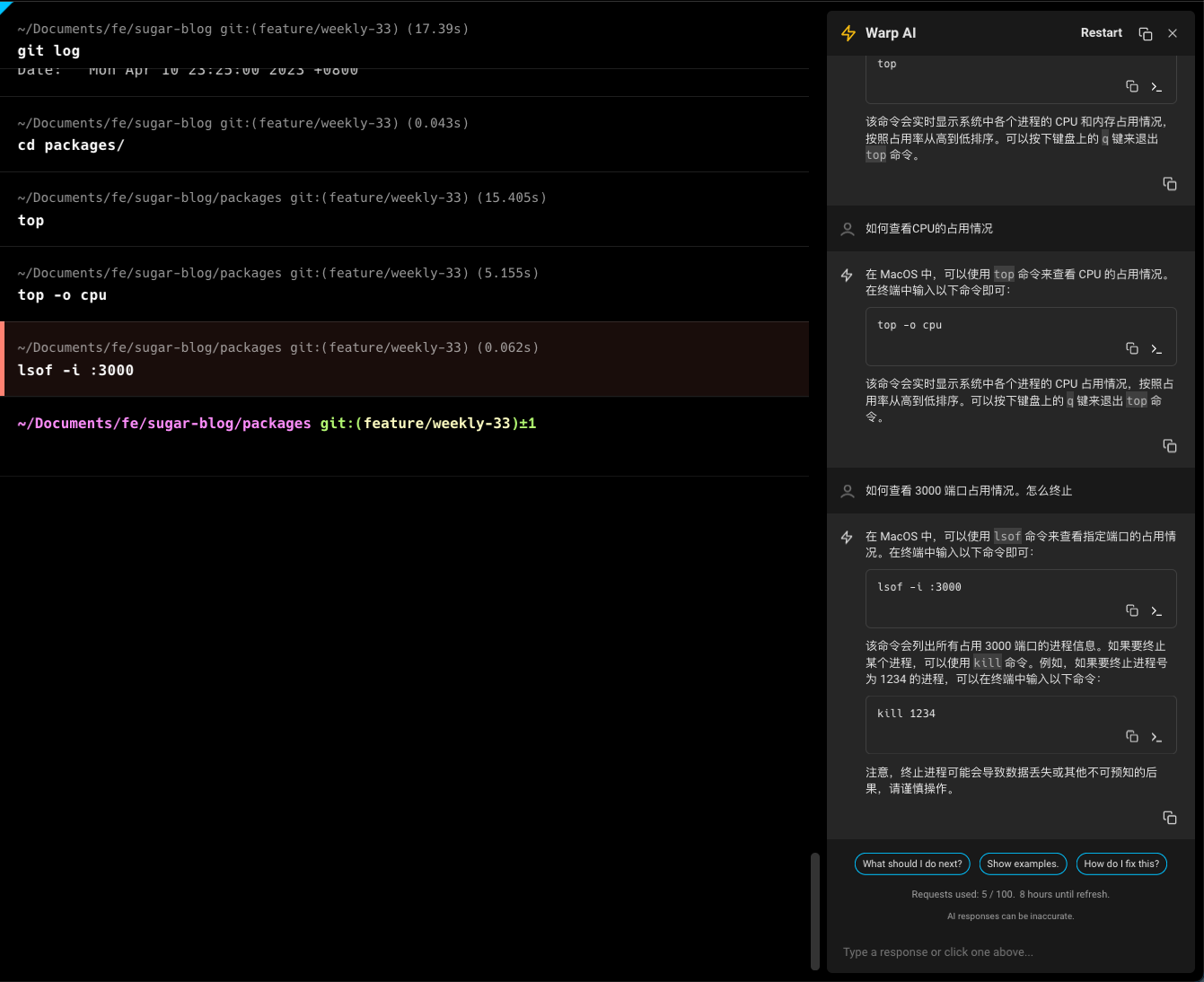Copy the AI answer about port 3000
This screenshot has width=1204, height=982.
(1170, 817)
